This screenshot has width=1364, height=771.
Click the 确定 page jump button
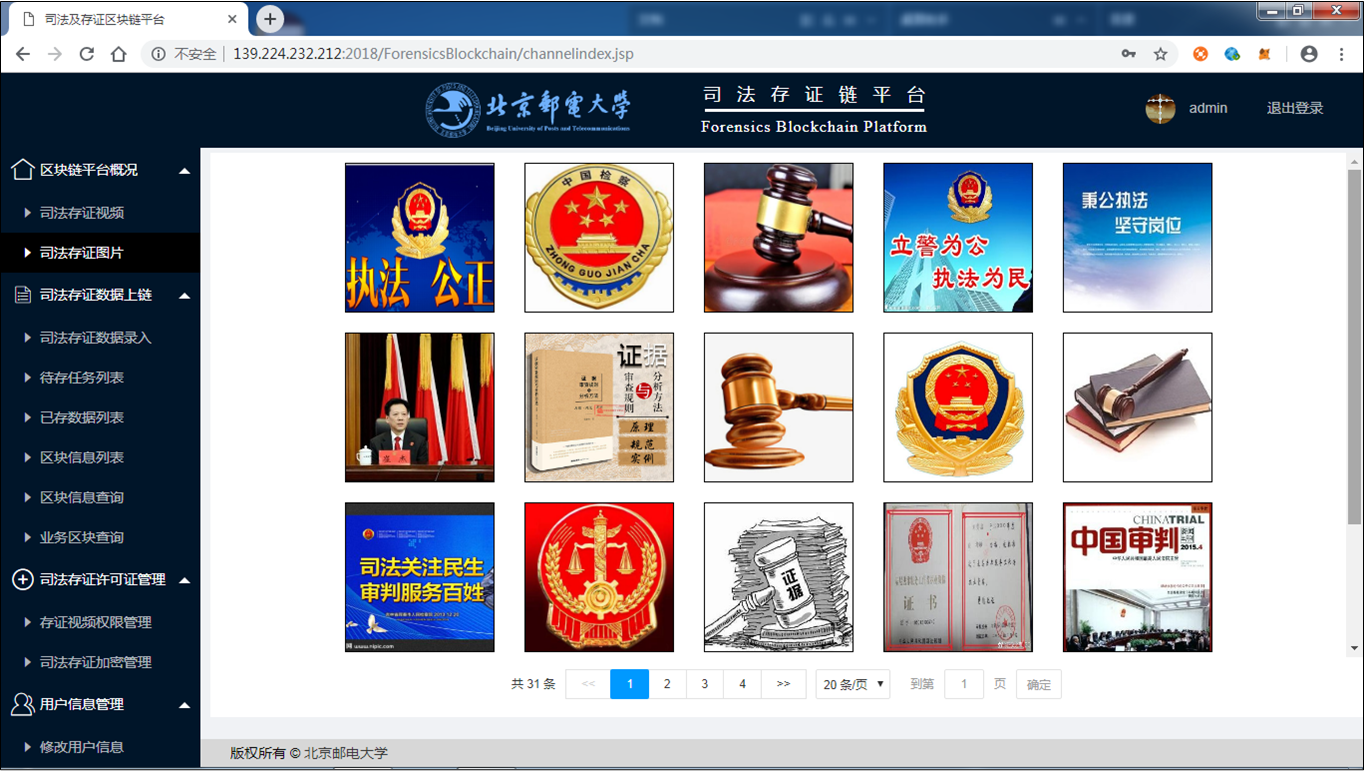[x=1039, y=684]
